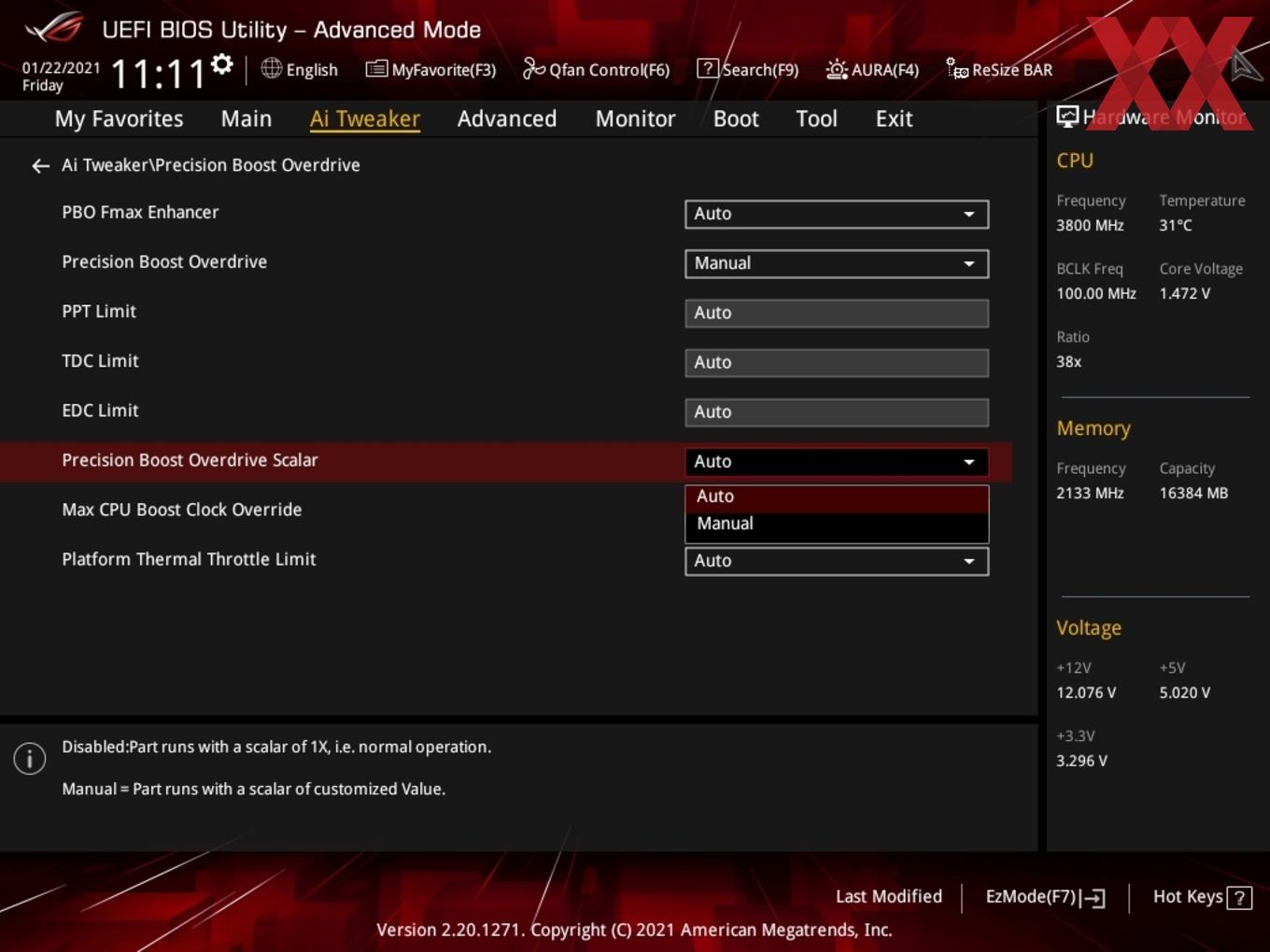Click the 12.076 V reading
This screenshot has height=952, width=1270.
(1086, 693)
